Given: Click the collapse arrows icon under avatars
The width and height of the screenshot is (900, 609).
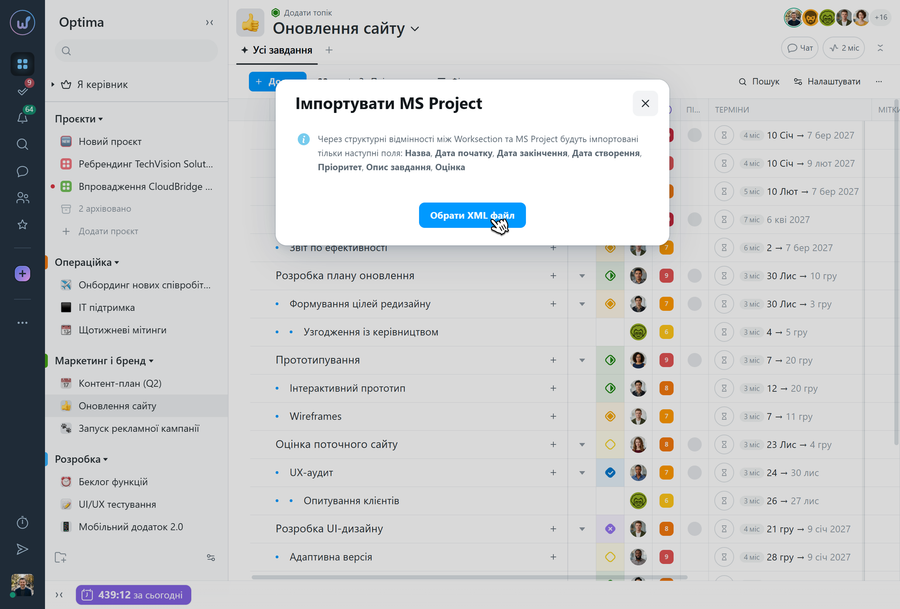Looking at the screenshot, I should [880, 48].
